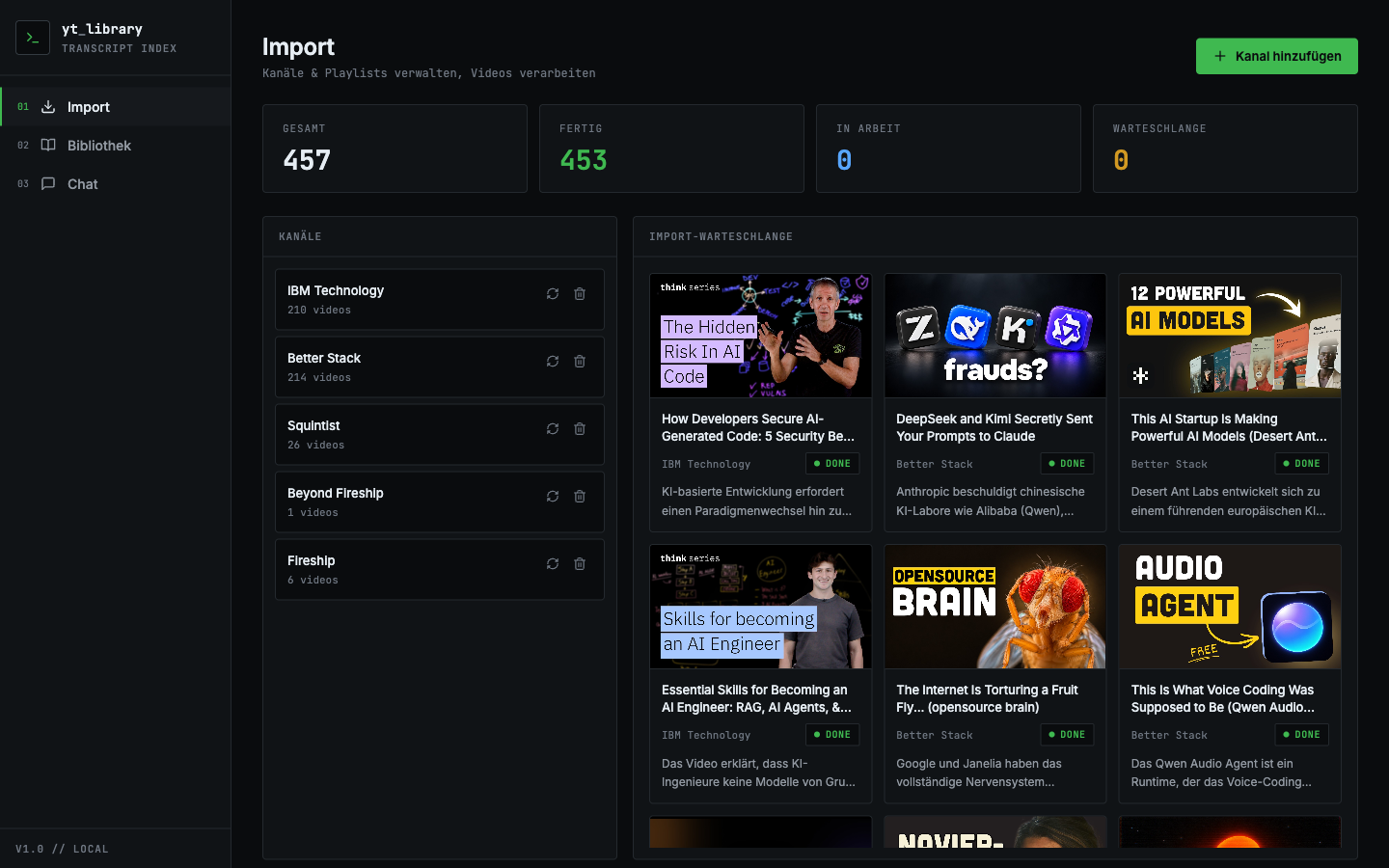Click Better Stack label under DeepSeek card
The width and height of the screenshot is (1389, 868).
[935, 465]
